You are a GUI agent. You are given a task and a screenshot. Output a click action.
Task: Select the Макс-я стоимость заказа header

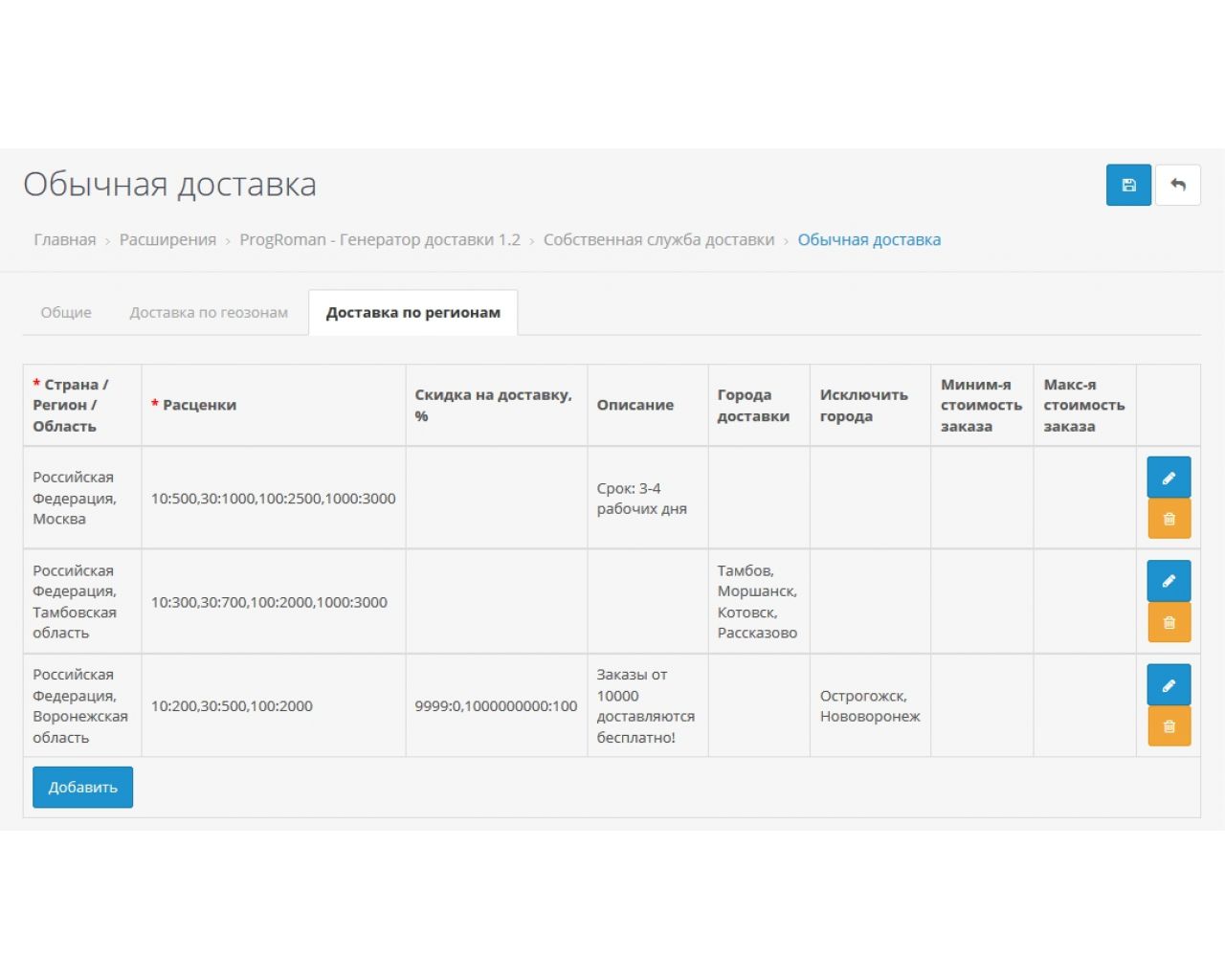[x=1084, y=405]
